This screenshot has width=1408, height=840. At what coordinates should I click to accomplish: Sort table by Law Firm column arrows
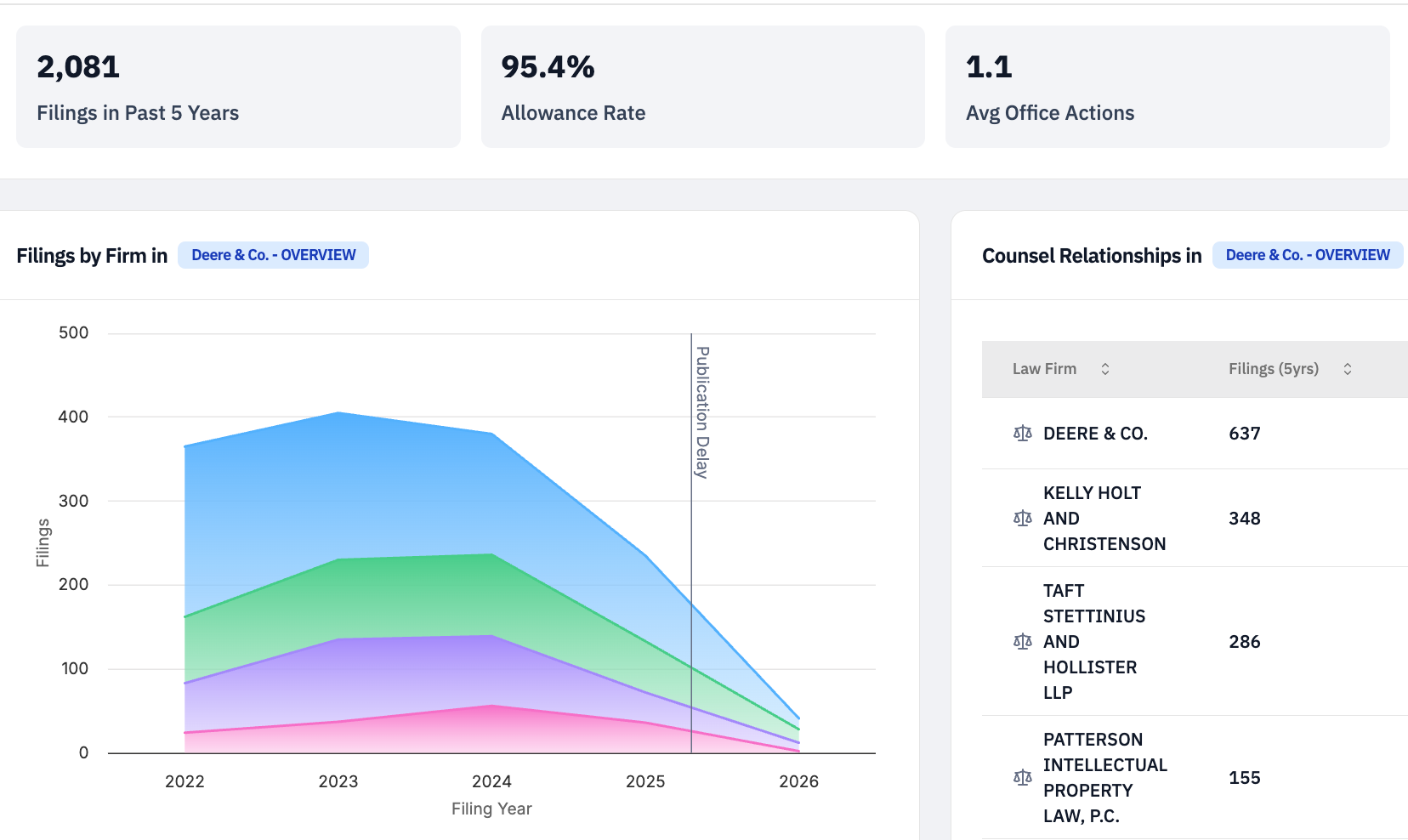tap(1105, 369)
